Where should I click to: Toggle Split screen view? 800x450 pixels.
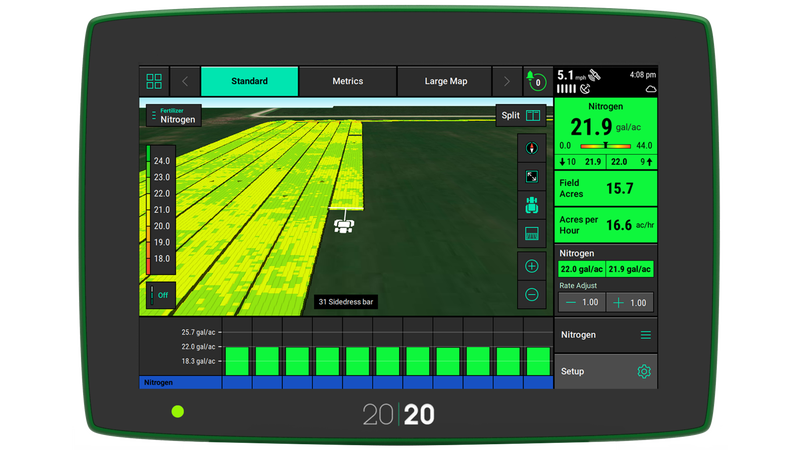pos(521,115)
